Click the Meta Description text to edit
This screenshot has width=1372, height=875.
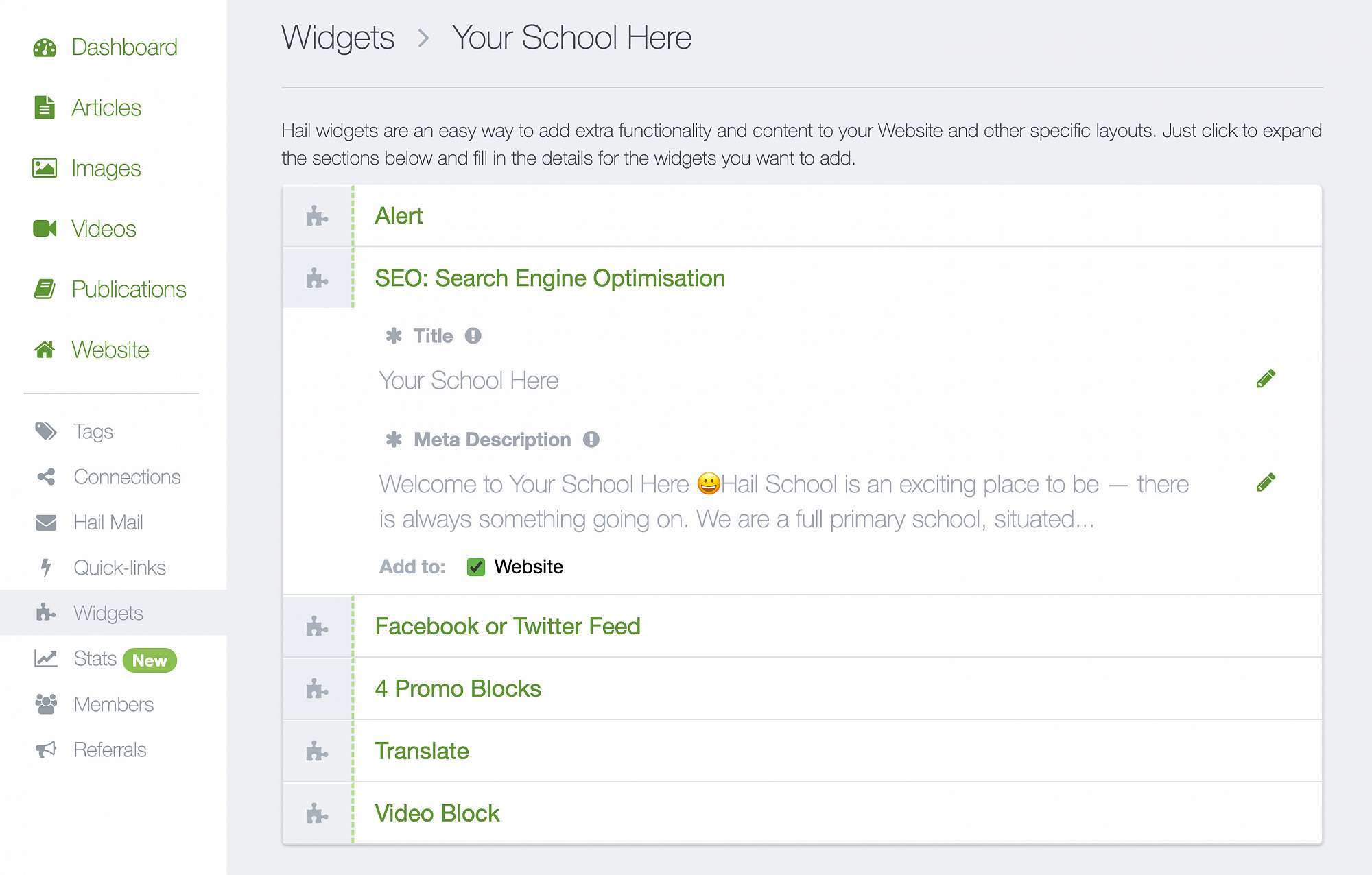(782, 501)
